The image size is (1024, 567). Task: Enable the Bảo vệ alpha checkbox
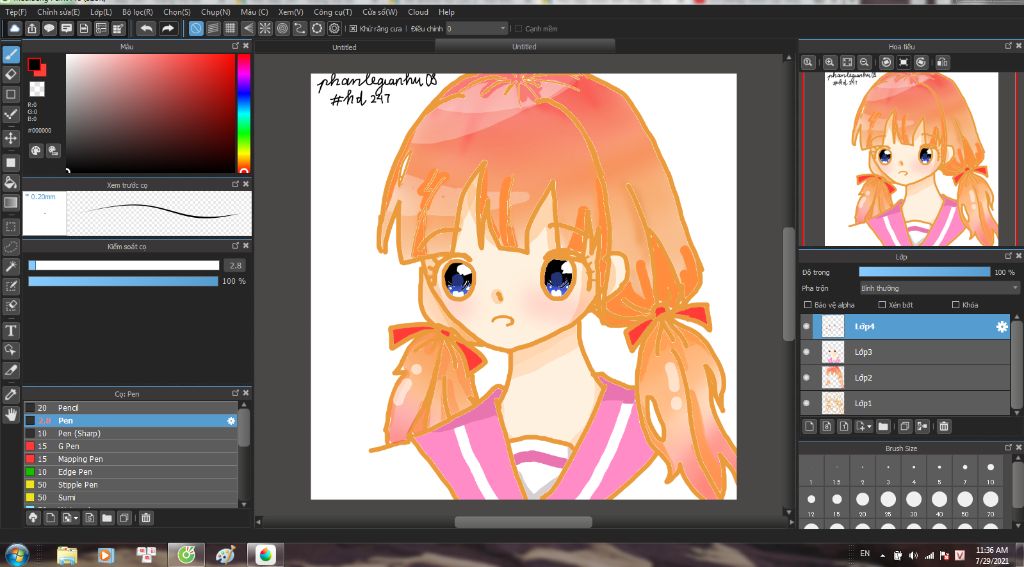(807, 305)
